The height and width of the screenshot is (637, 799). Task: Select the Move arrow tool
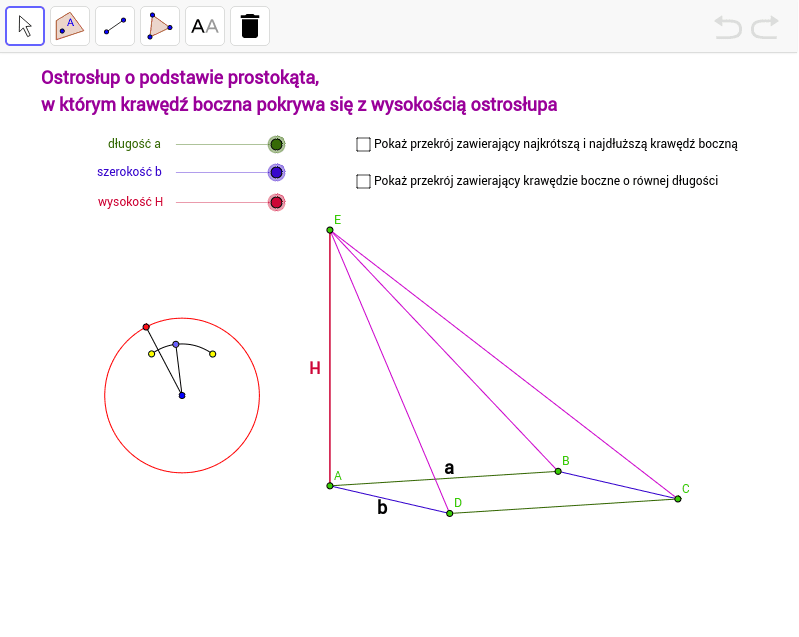coord(25,26)
